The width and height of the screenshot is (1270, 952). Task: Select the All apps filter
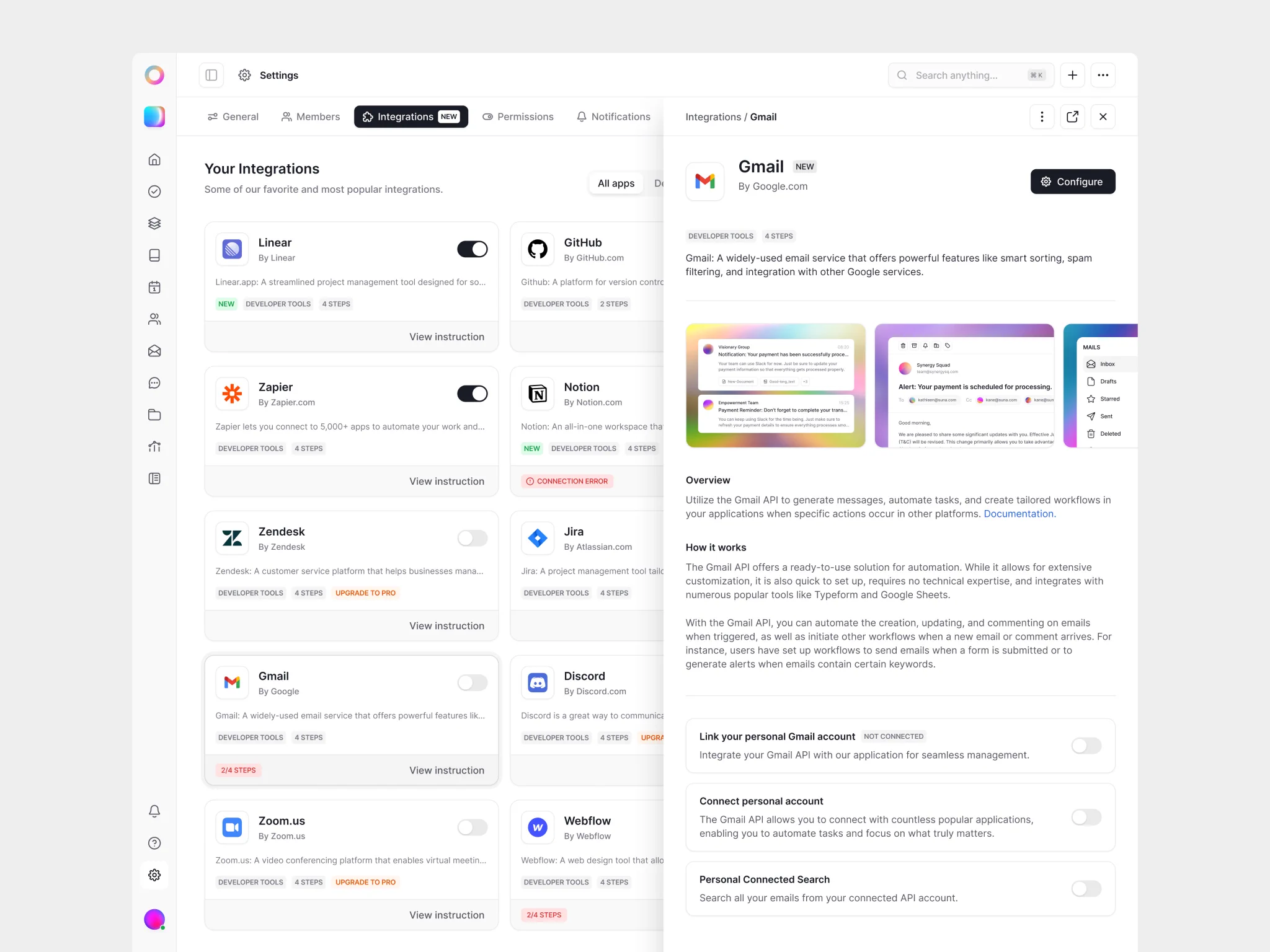[x=616, y=183]
